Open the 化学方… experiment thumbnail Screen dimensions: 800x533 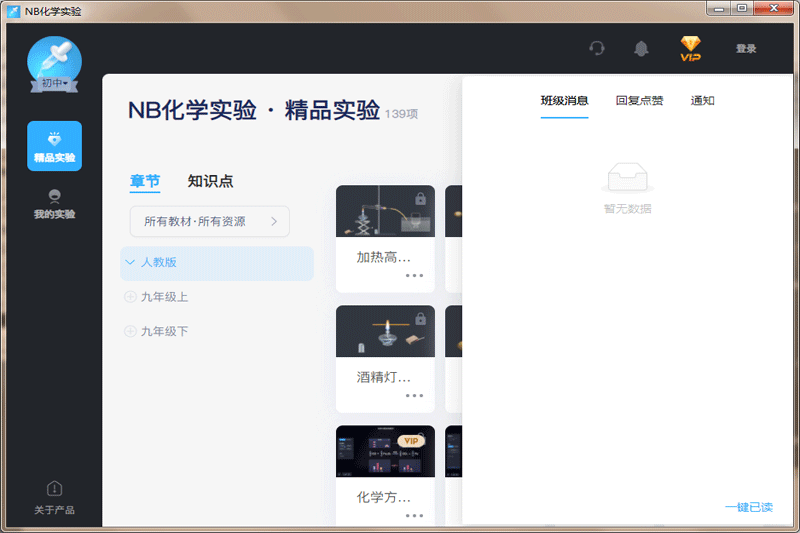(x=385, y=451)
